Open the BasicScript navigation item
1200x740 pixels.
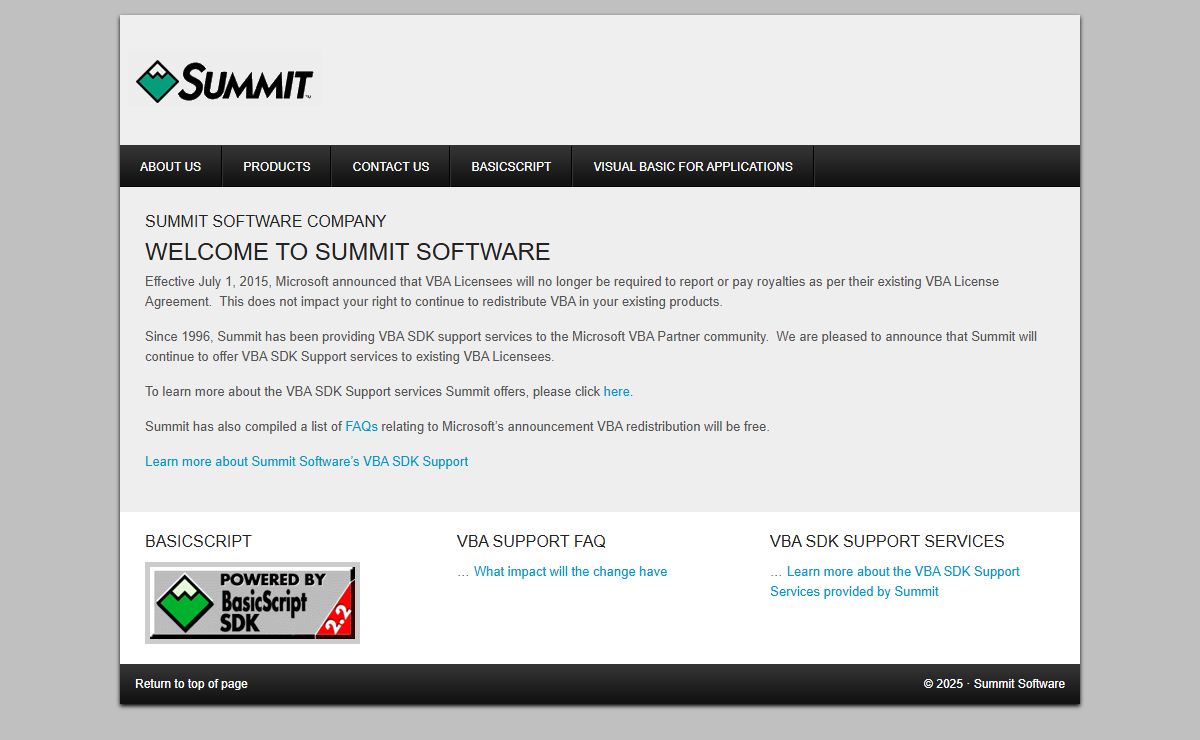[x=511, y=167]
